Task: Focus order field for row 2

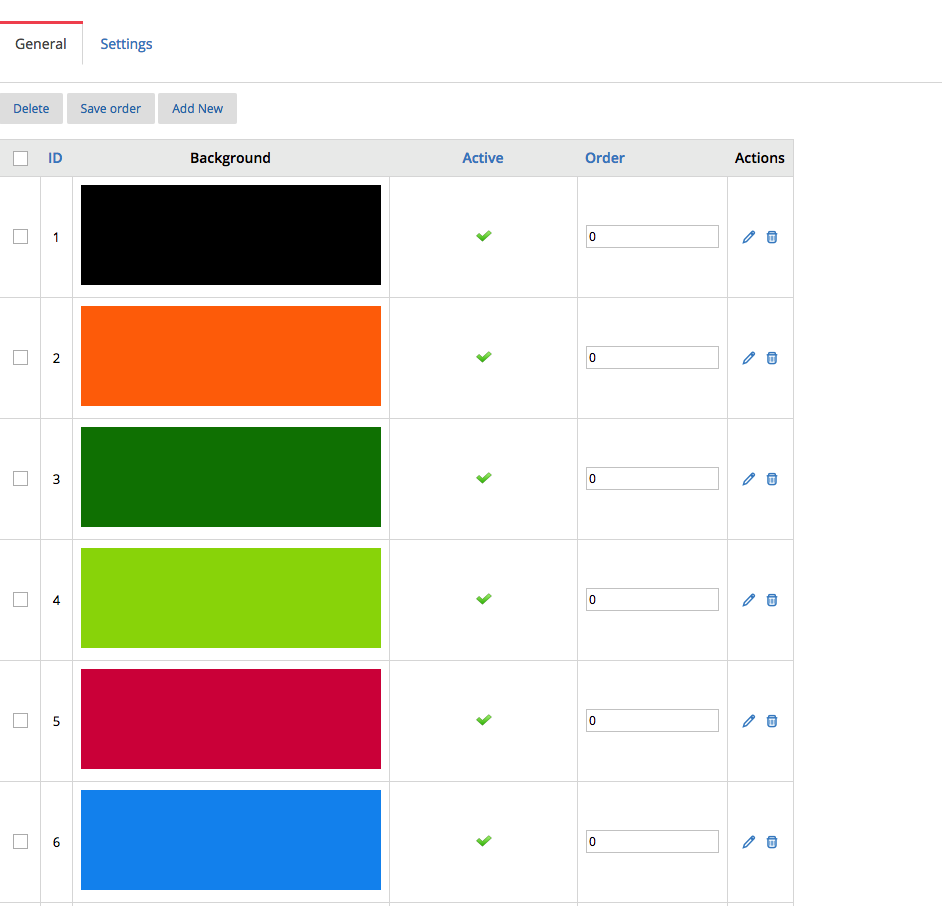Action: coord(652,357)
